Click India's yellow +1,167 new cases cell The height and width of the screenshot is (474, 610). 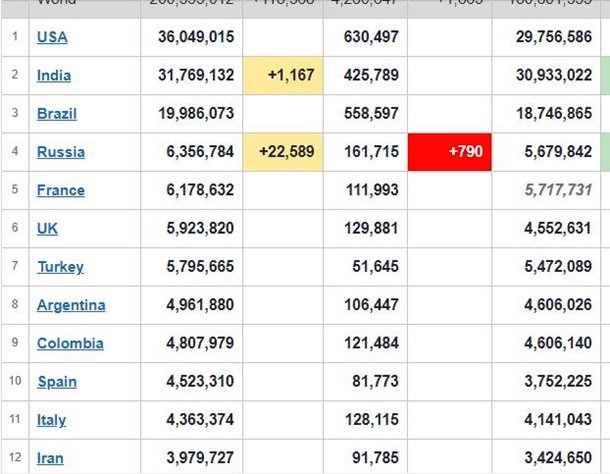(x=281, y=76)
